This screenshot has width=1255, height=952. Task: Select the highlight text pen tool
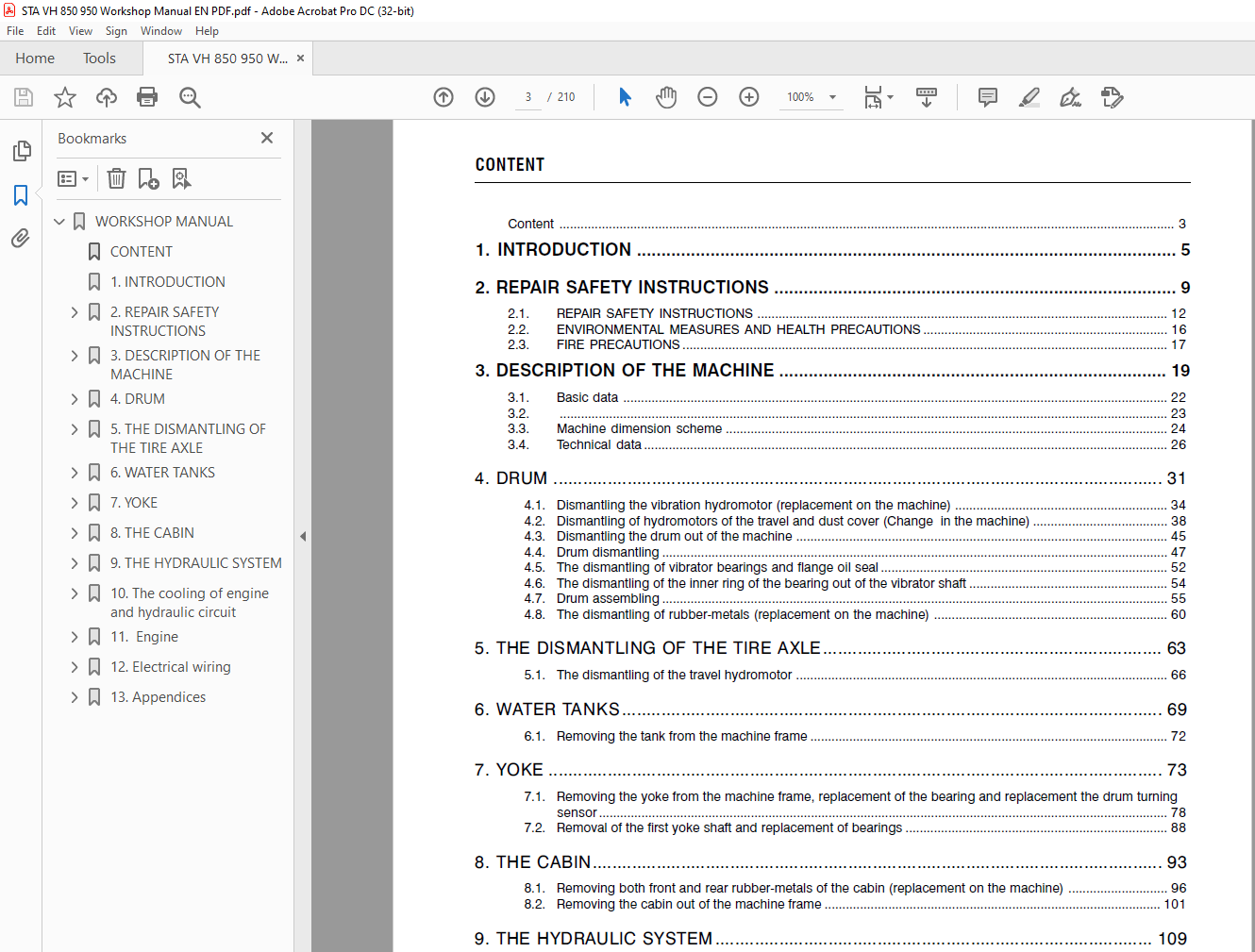point(1029,97)
